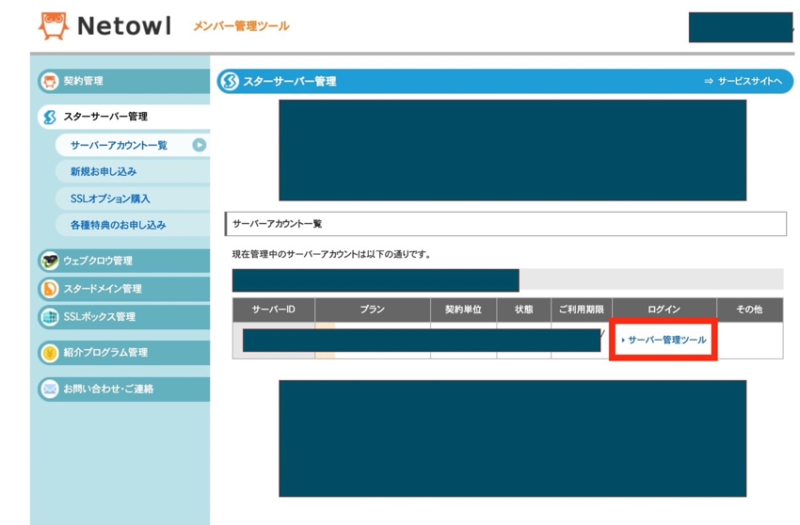Screen dimensions: 800x525
Task: Select 各種特典のお申し込み submenu item
Action: coord(133,225)
